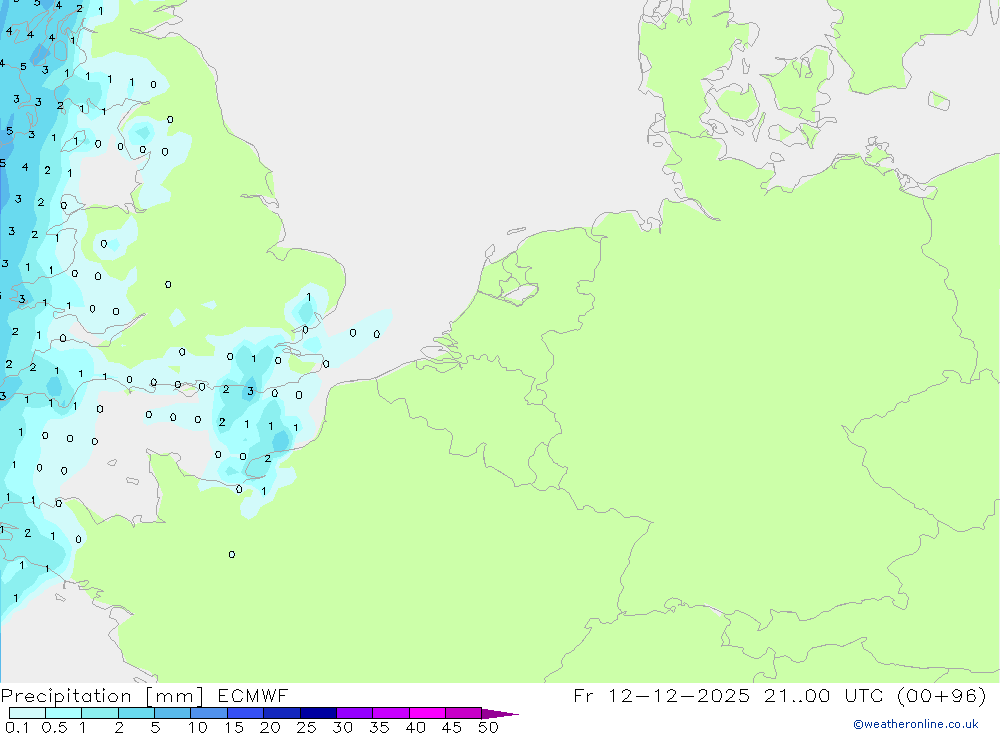The width and height of the screenshot is (1000, 733).
Task: Click the 35–40 mm purple legend swatch
Action: [x=390, y=713]
